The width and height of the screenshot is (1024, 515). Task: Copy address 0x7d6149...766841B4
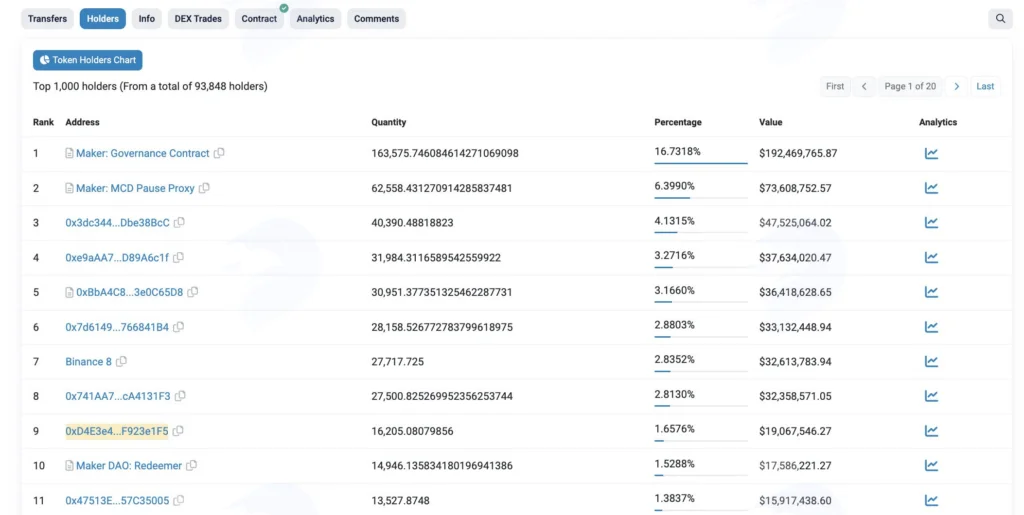click(x=179, y=326)
